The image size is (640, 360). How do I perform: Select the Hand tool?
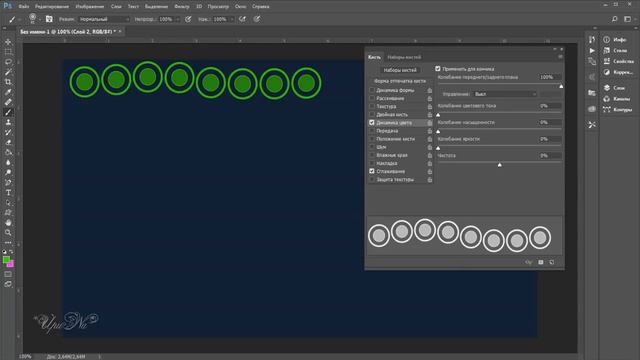coord(8,222)
